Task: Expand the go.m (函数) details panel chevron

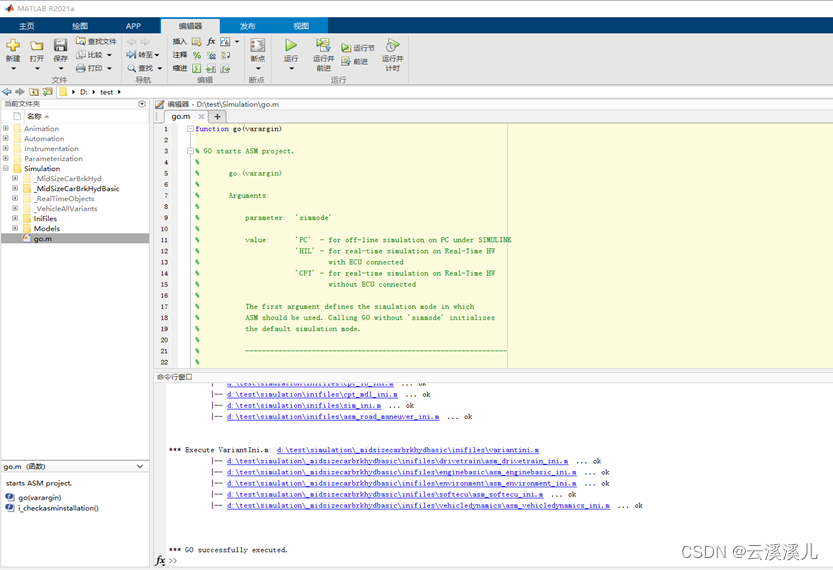Action: point(140,466)
